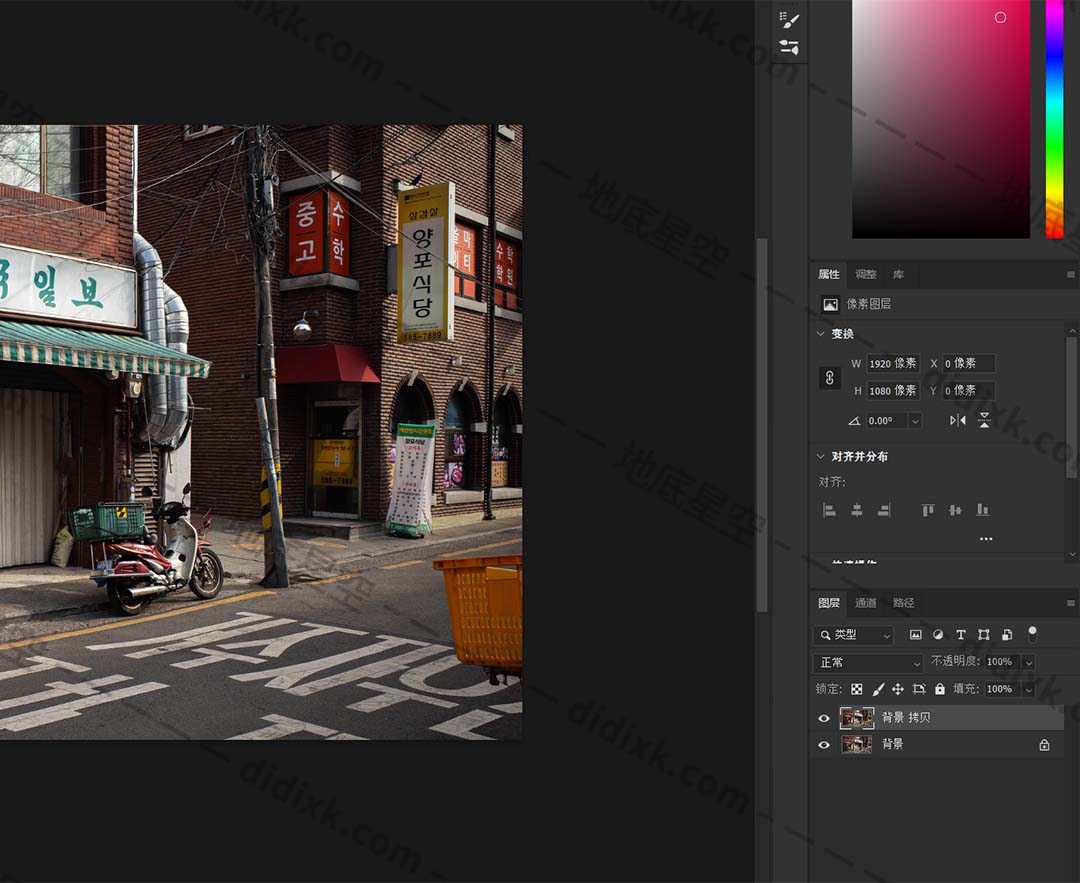1080x883 pixels.
Task: Align vertical centers icon
Action: tap(955, 510)
